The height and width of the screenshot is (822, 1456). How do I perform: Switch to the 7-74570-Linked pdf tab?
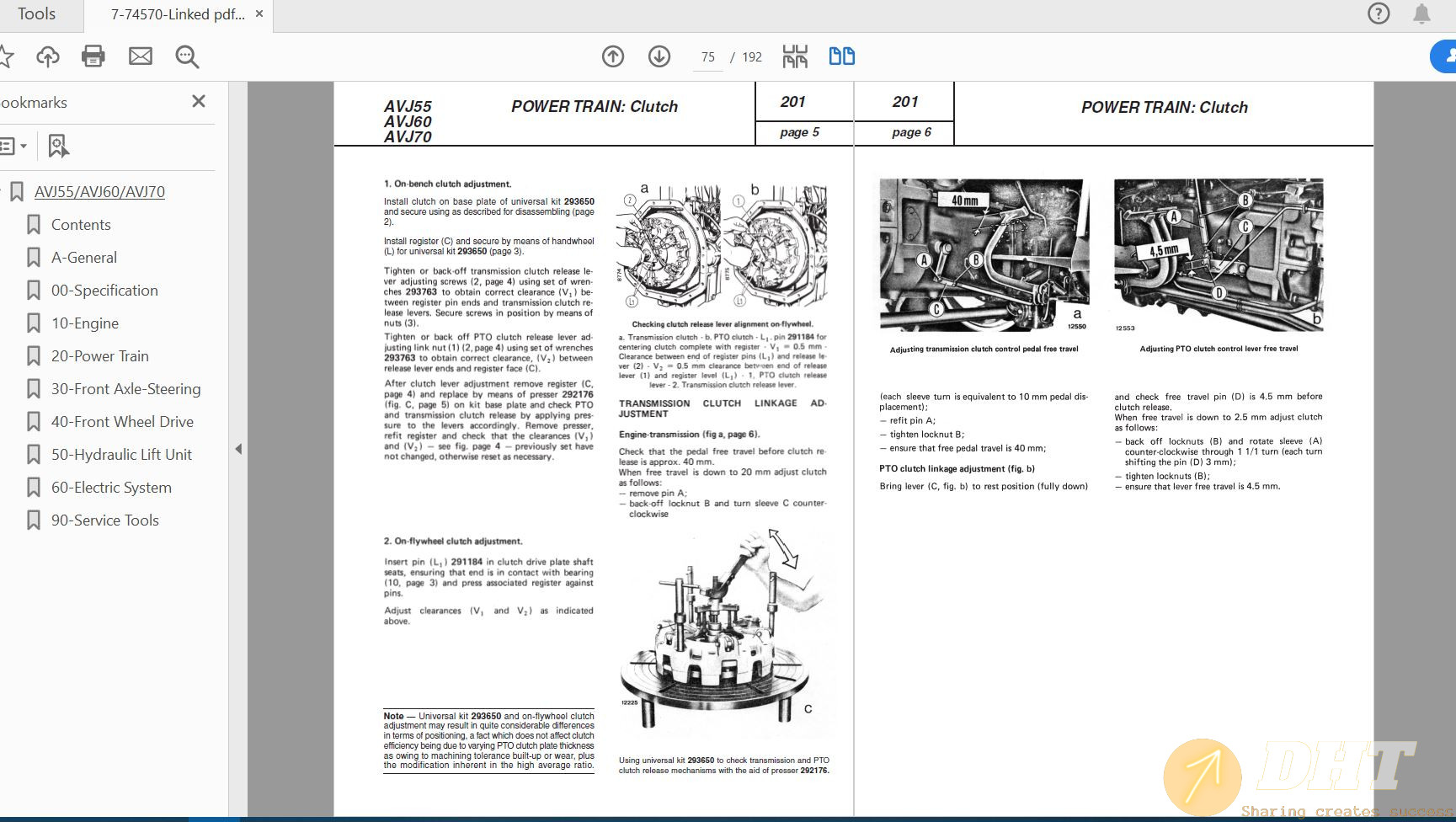pyautogui.click(x=178, y=14)
